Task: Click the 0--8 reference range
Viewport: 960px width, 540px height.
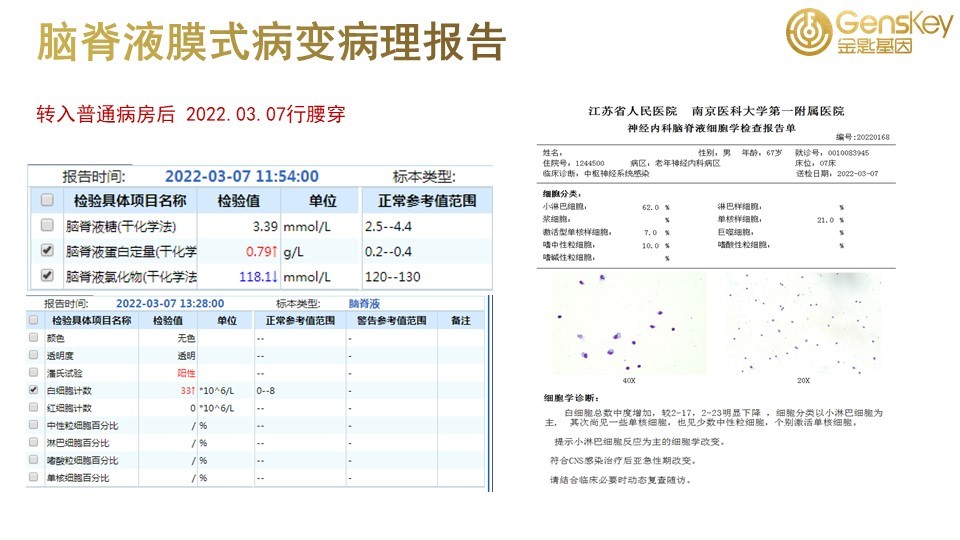Action: 266,391
